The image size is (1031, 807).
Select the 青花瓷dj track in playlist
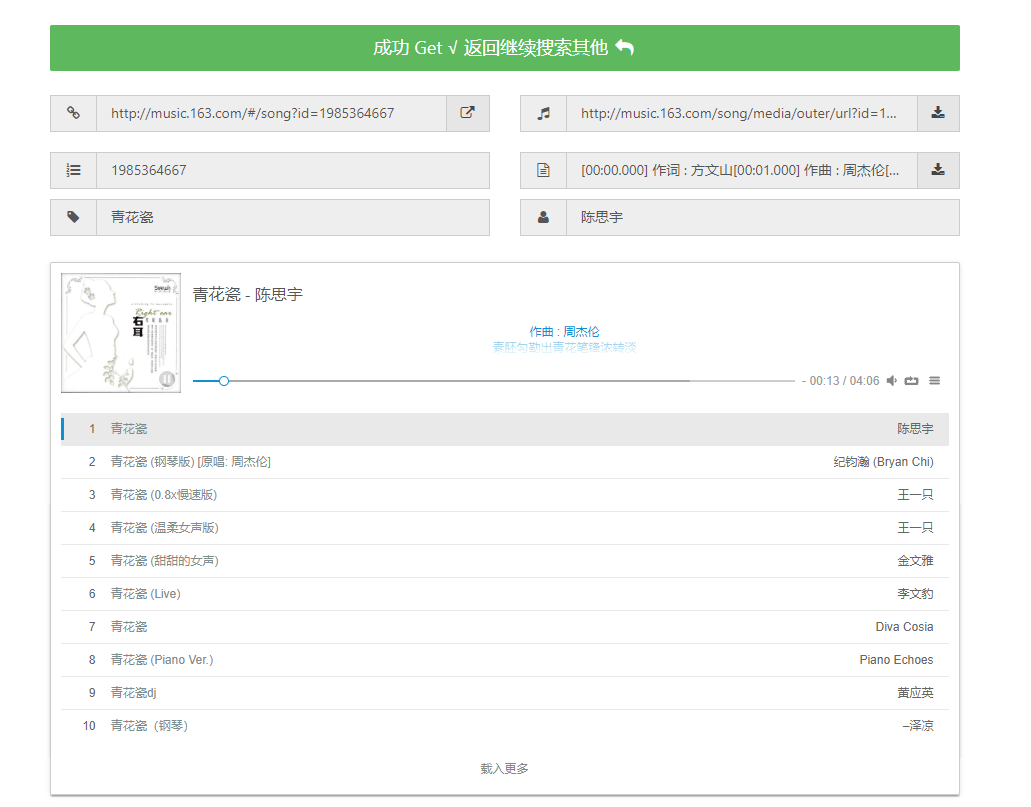(134, 693)
